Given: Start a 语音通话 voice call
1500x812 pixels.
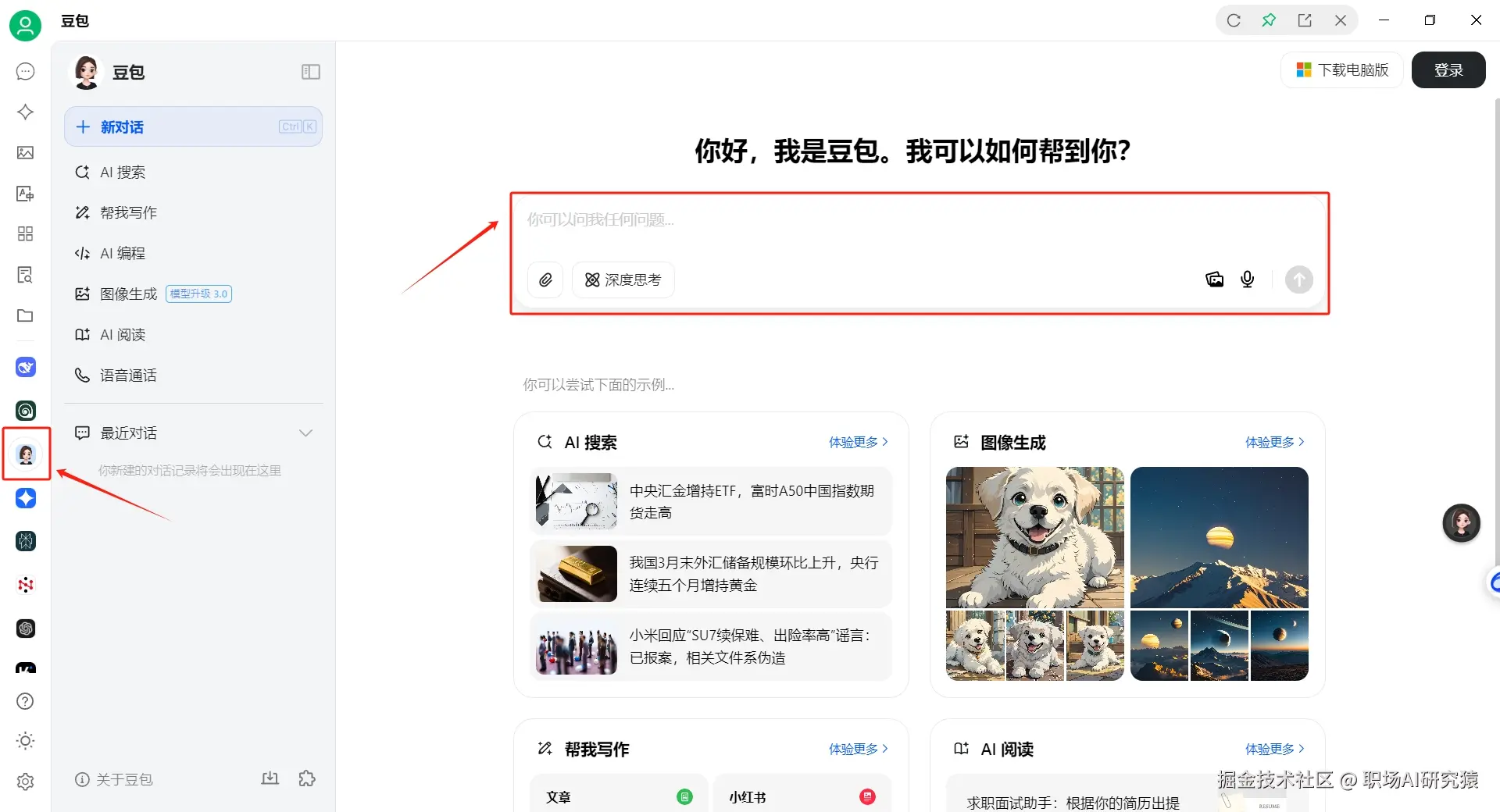Looking at the screenshot, I should [x=127, y=375].
